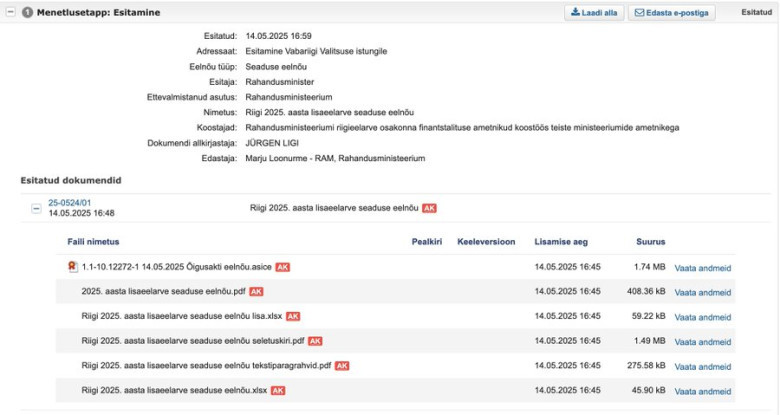Open 1.1-10.12272-1 Õigusakti eelnõu.asice file
This screenshot has width=780, height=415.
[x=177, y=267]
